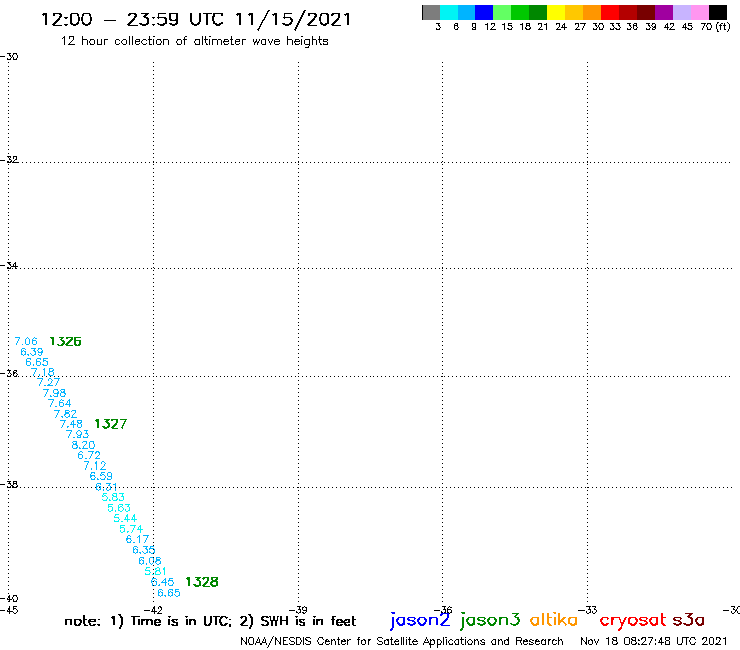Click the date range title text
740x650 pixels.
[196, 20]
